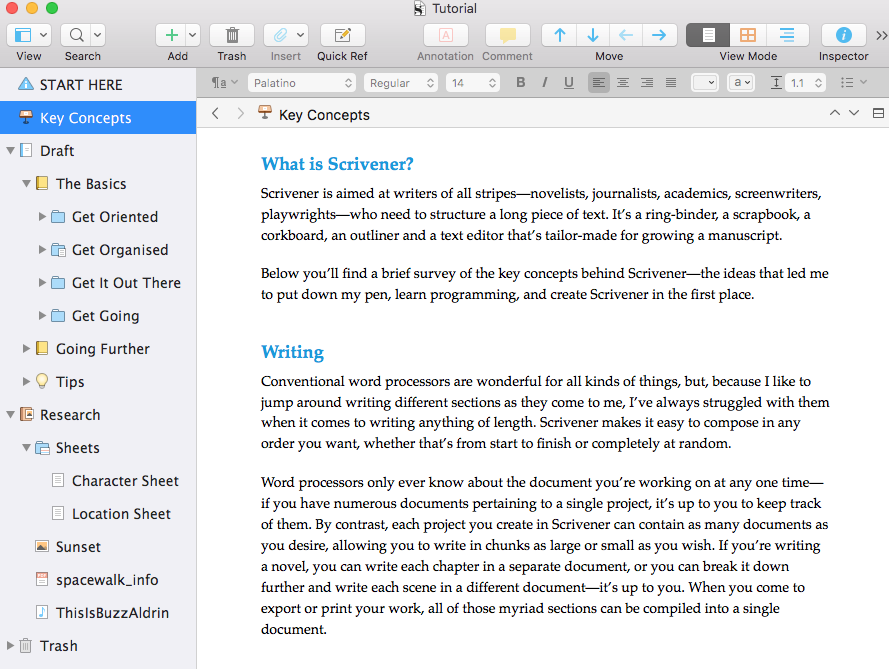Align text right
This screenshot has height=669, width=889.
pos(647,83)
